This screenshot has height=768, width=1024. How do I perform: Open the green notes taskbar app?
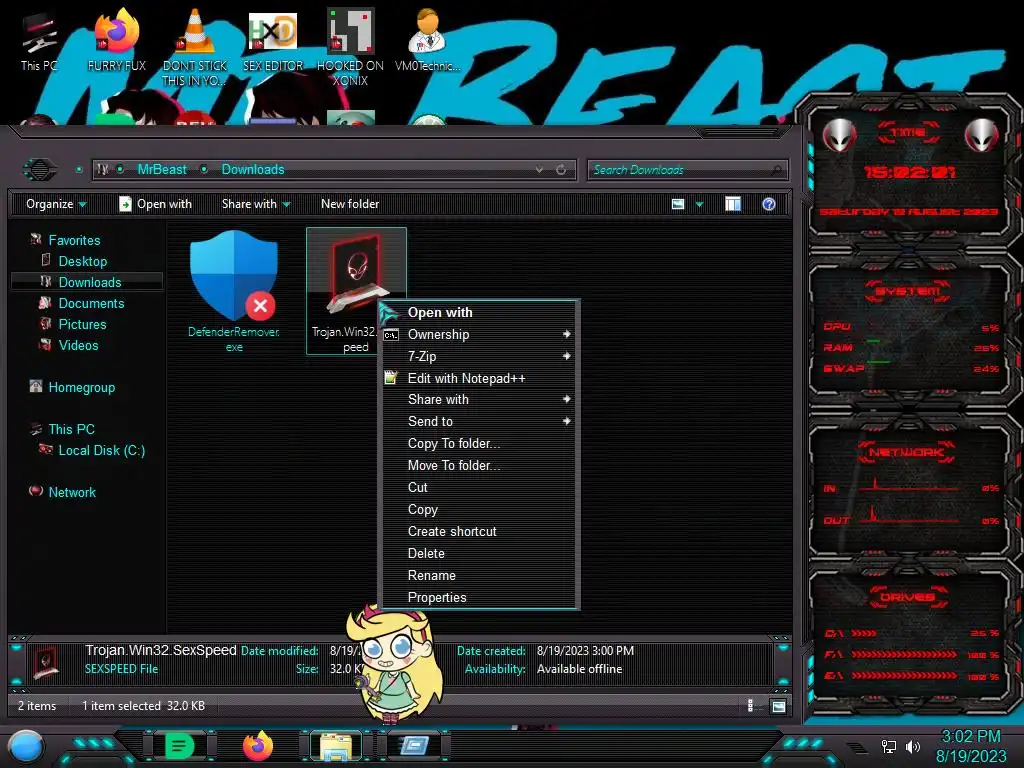coord(179,746)
